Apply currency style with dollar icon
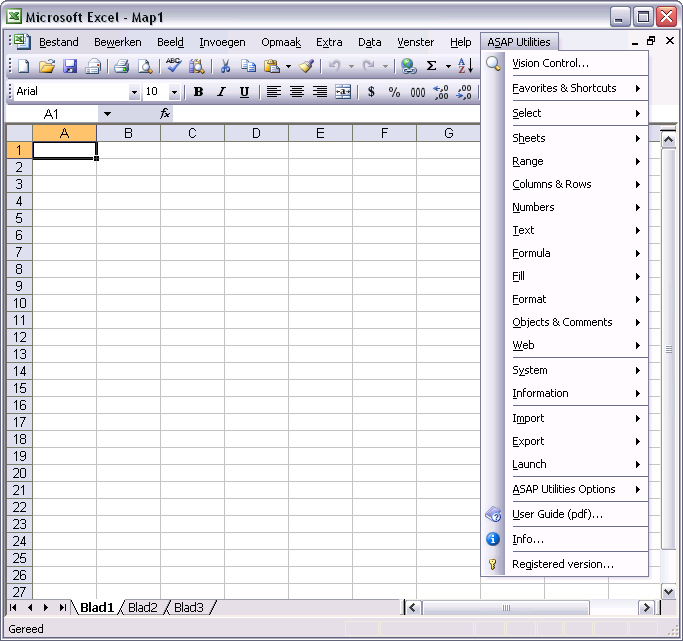This screenshot has height=641, width=683. point(371,91)
